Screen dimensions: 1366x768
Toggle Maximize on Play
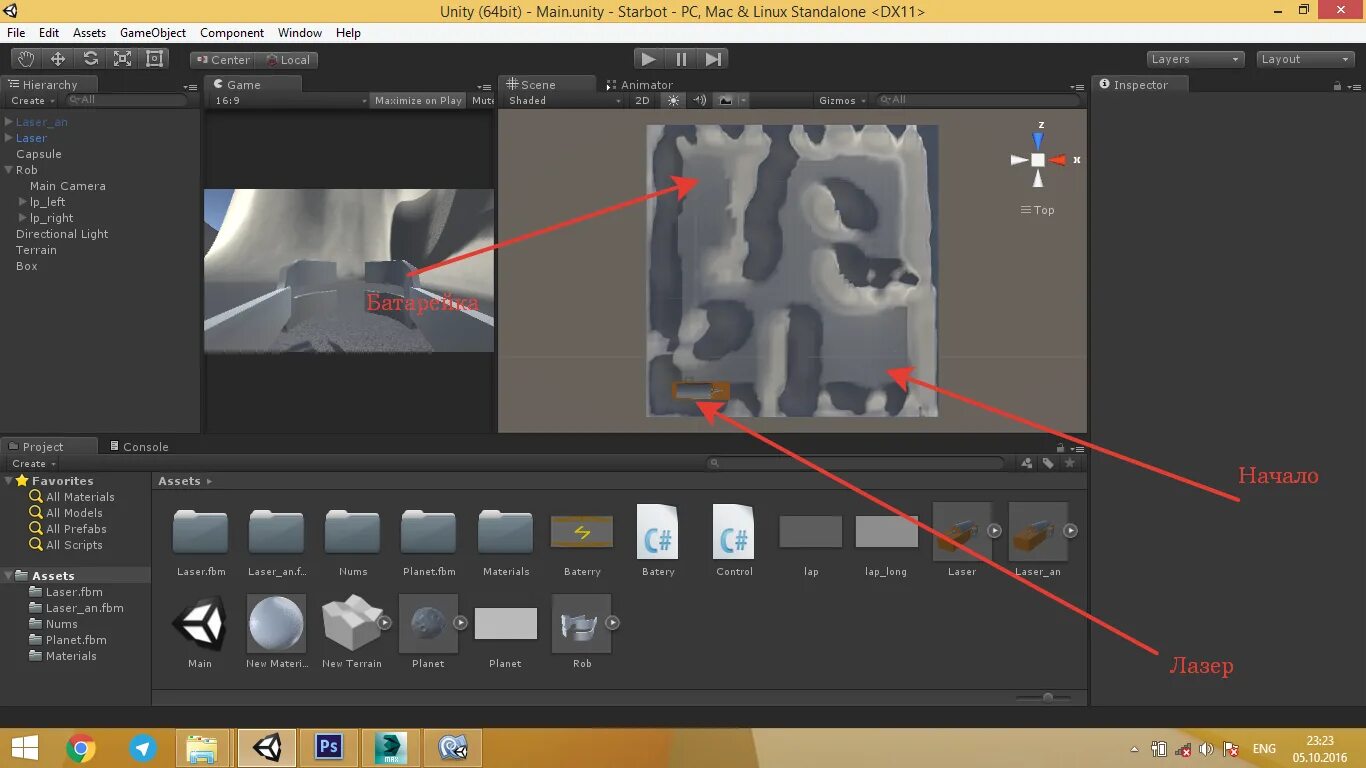point(418,100)
